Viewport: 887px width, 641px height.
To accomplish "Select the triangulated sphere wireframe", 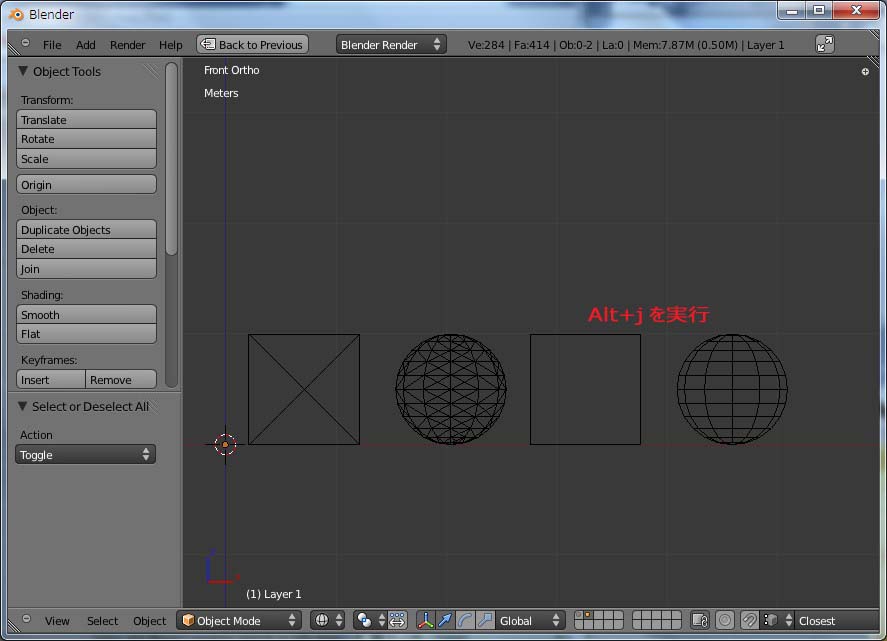I will point(451,389).
